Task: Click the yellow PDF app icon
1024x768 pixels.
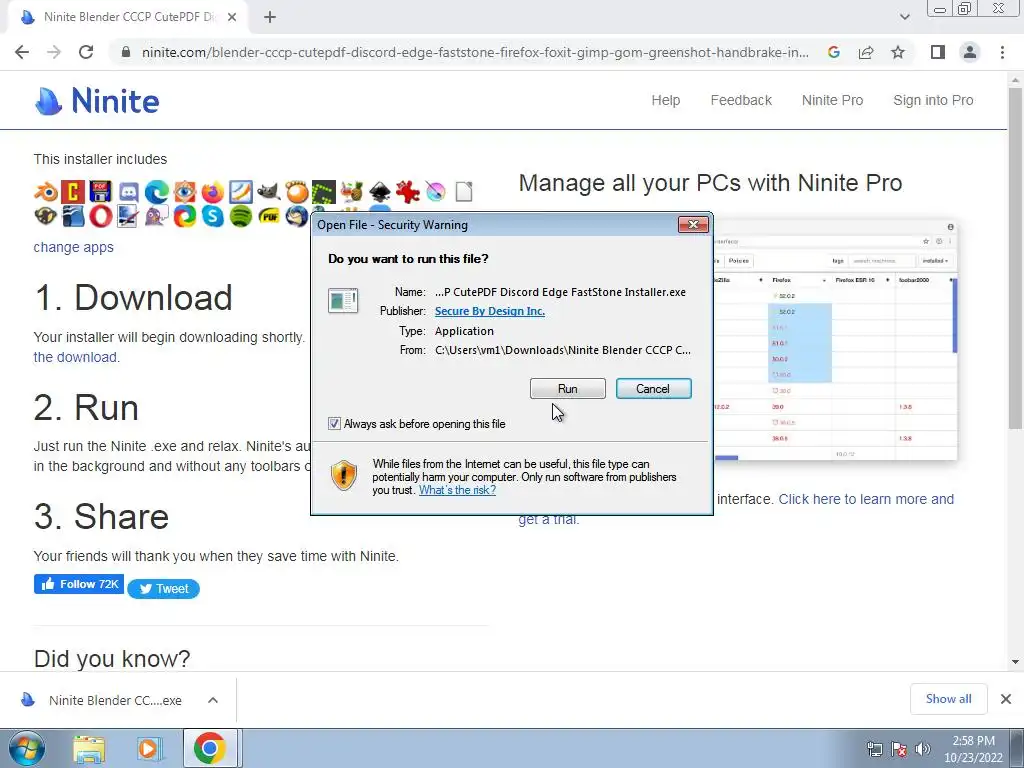Action: [x=268, y=216]
